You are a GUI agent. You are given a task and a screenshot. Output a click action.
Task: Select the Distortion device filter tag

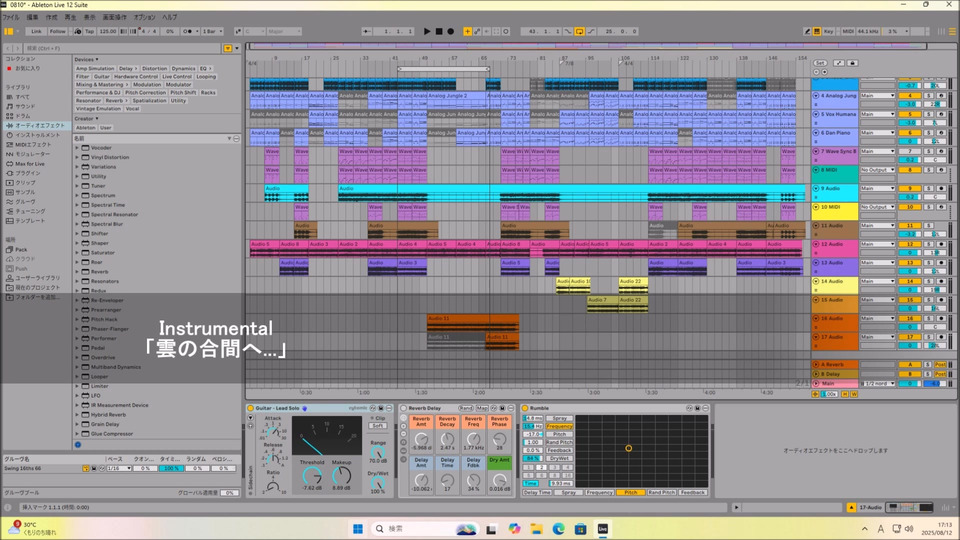tap(154, 68)
